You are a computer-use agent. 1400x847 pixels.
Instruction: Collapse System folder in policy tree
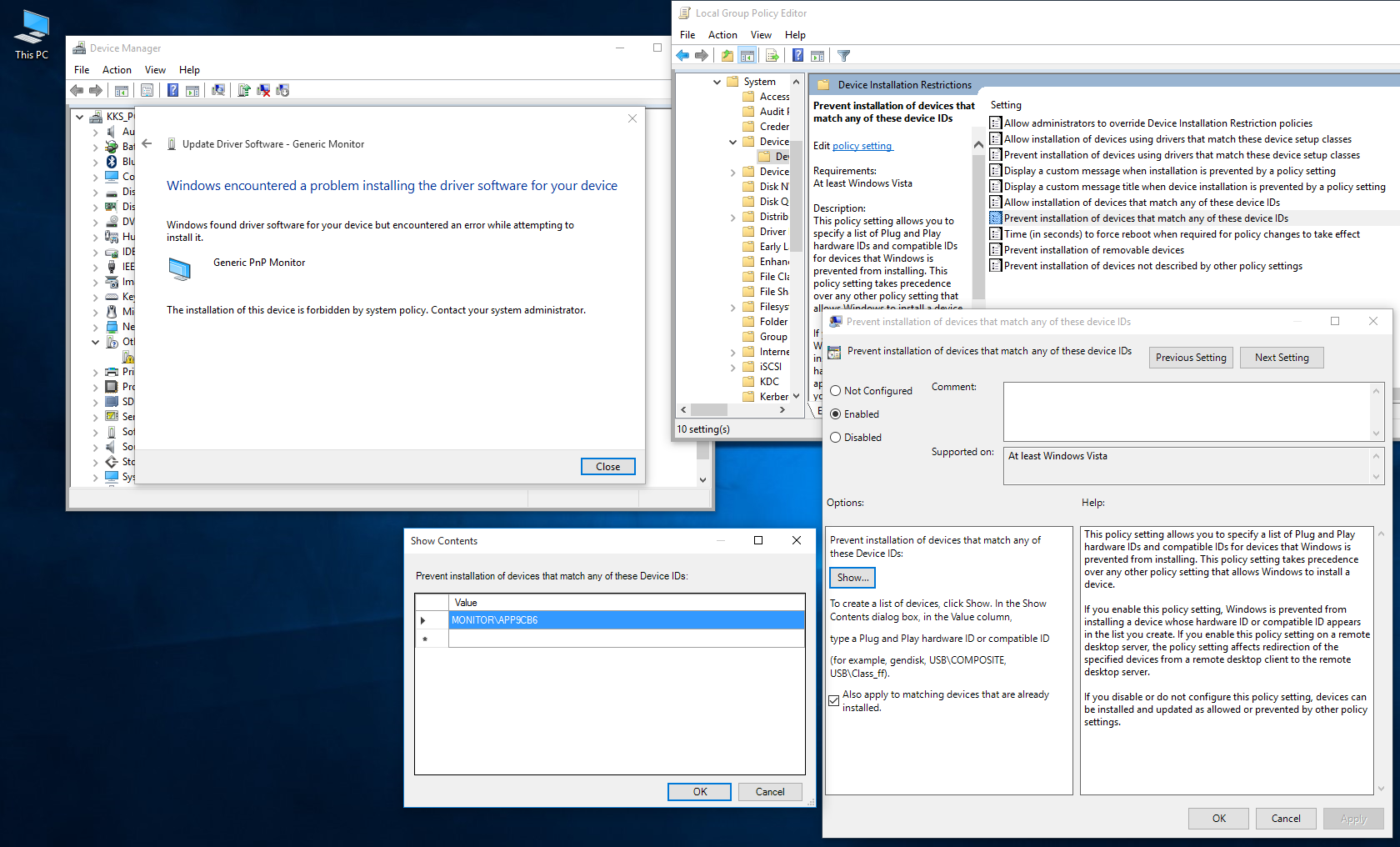(x=717, y=82)
